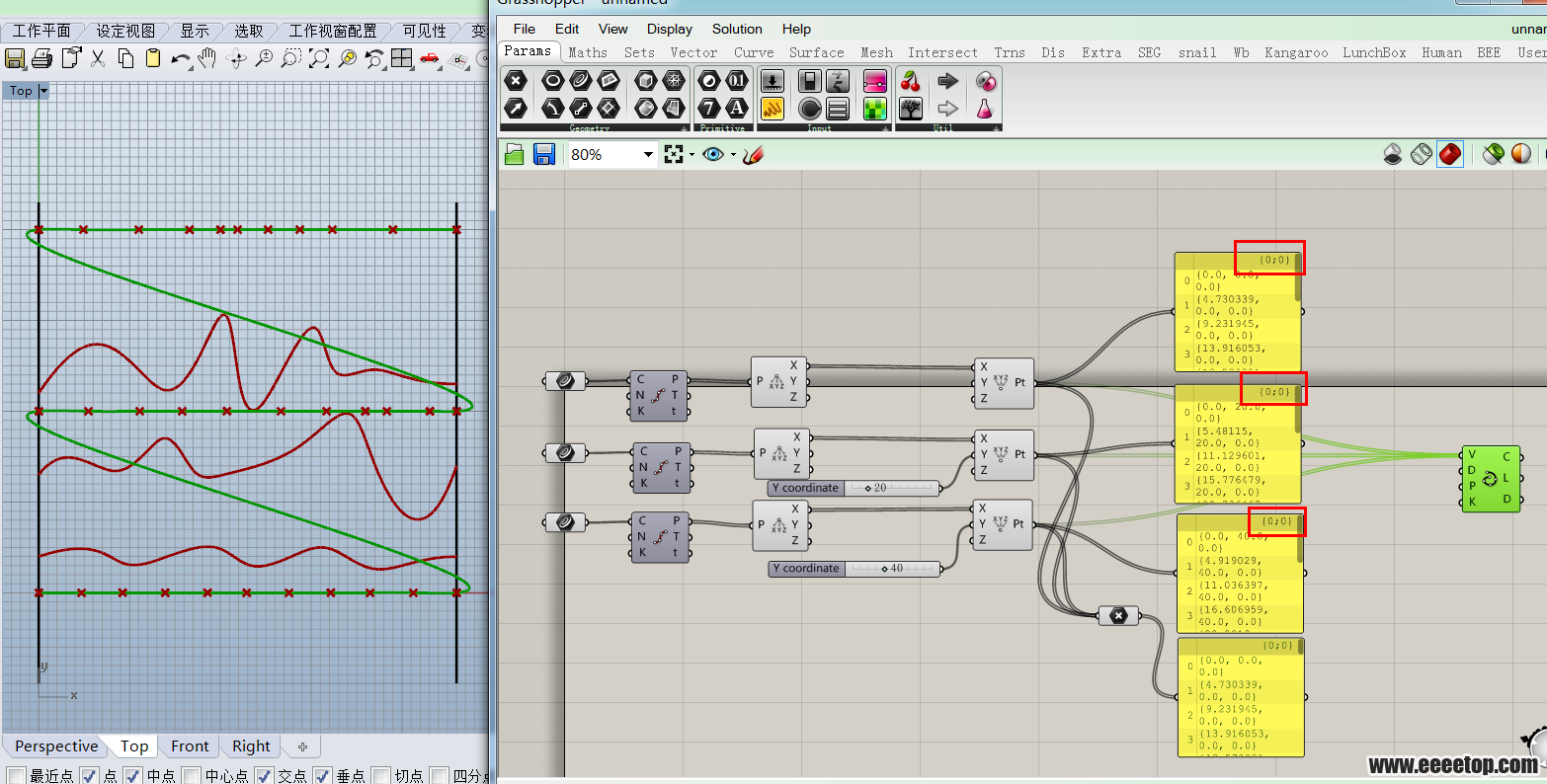Expand the Util panel plus
The image size is (1547, 784).
coord(996,128)
